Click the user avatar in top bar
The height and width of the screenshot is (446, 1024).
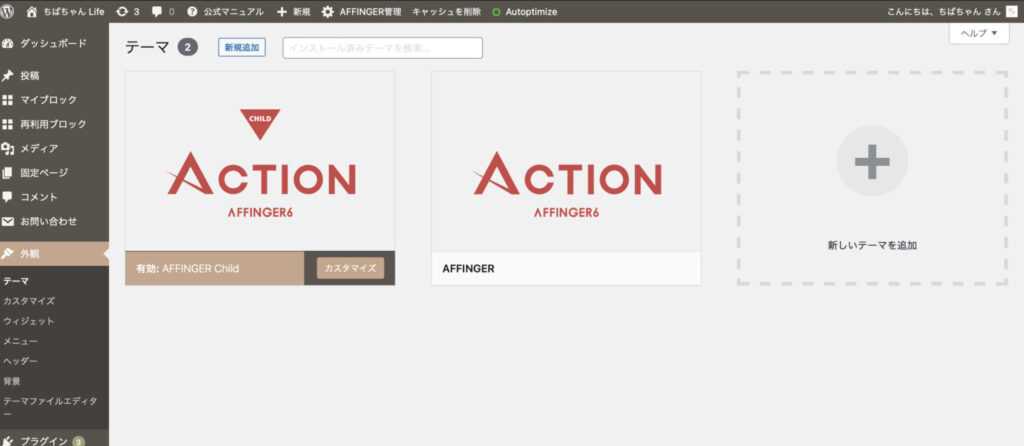click(1012, 11)
